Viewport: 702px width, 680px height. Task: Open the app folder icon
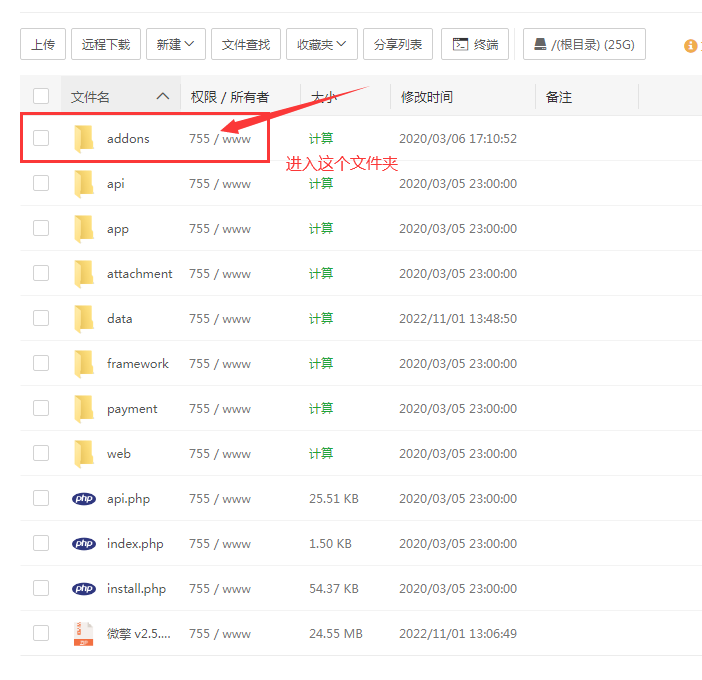(84, 229)
